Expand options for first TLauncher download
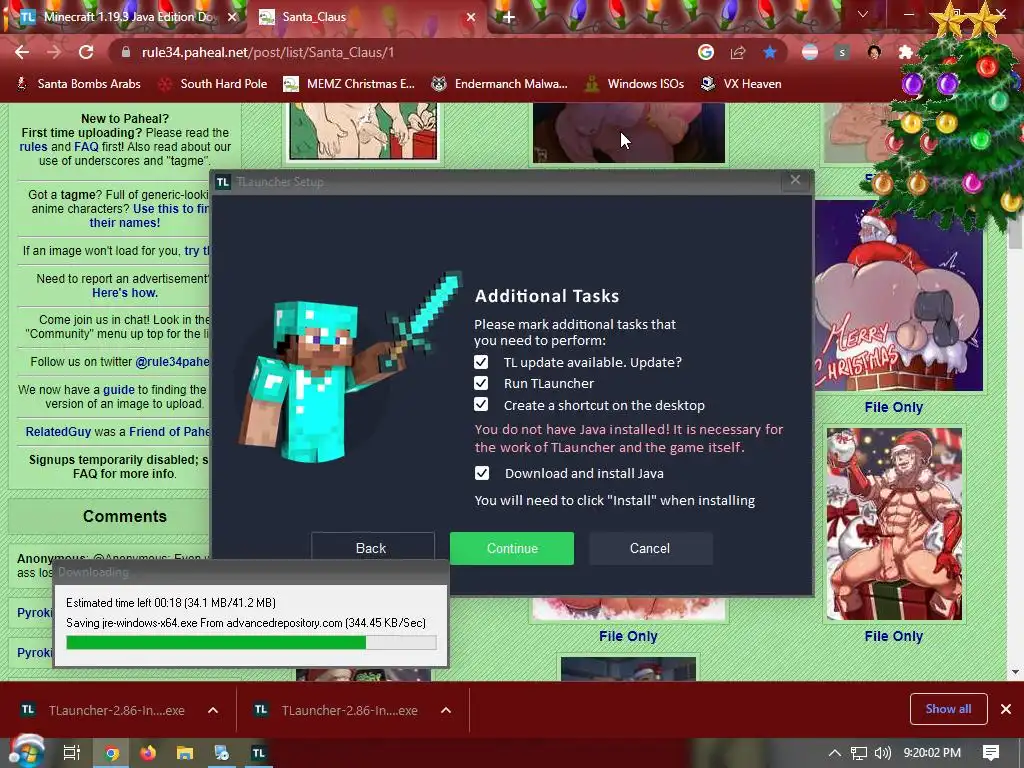This screenshot has width=1024, height=768. [x=213, y=710]
